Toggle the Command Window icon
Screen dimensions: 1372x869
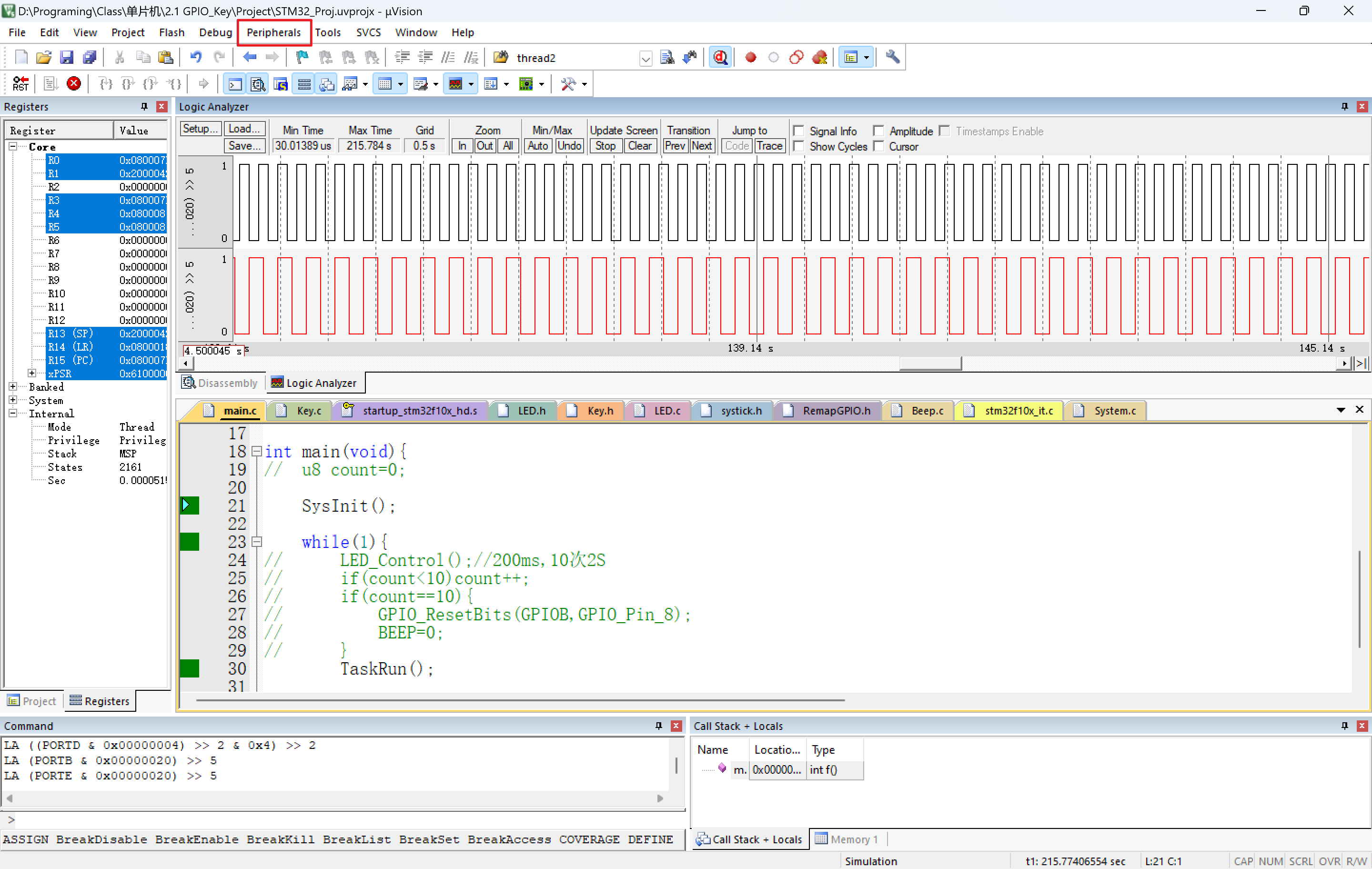234,84
